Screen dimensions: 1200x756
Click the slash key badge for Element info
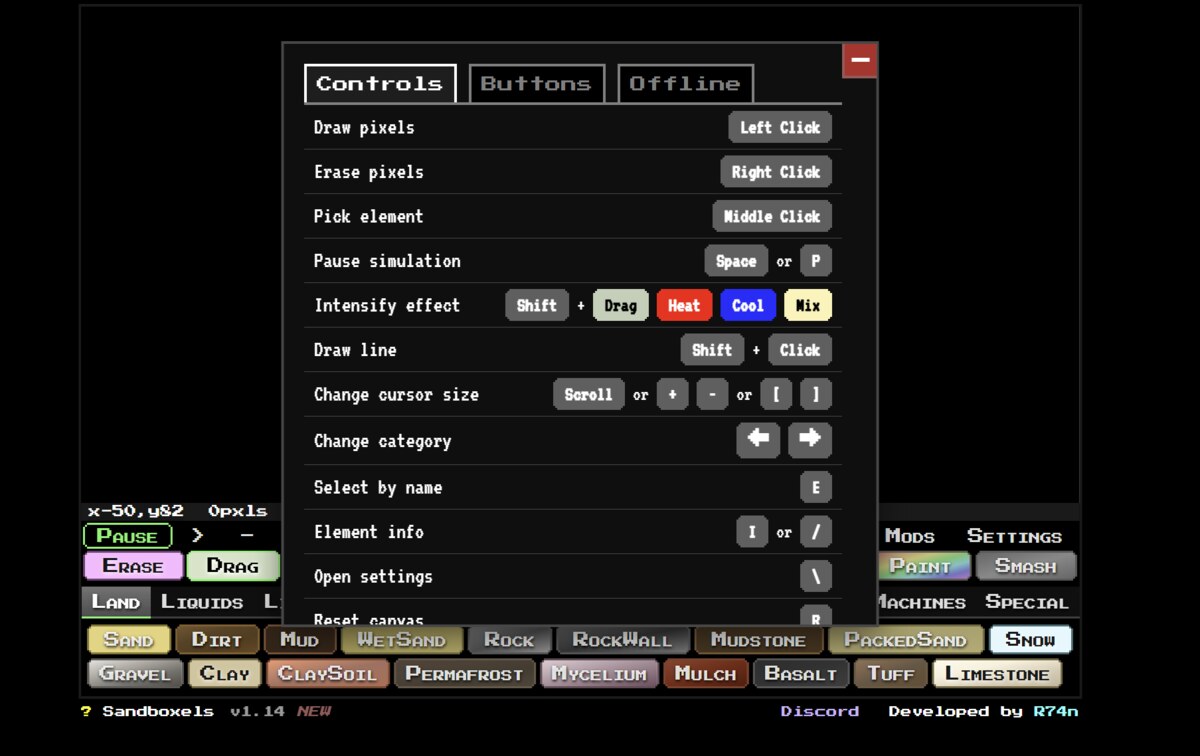tap(816, 532)
